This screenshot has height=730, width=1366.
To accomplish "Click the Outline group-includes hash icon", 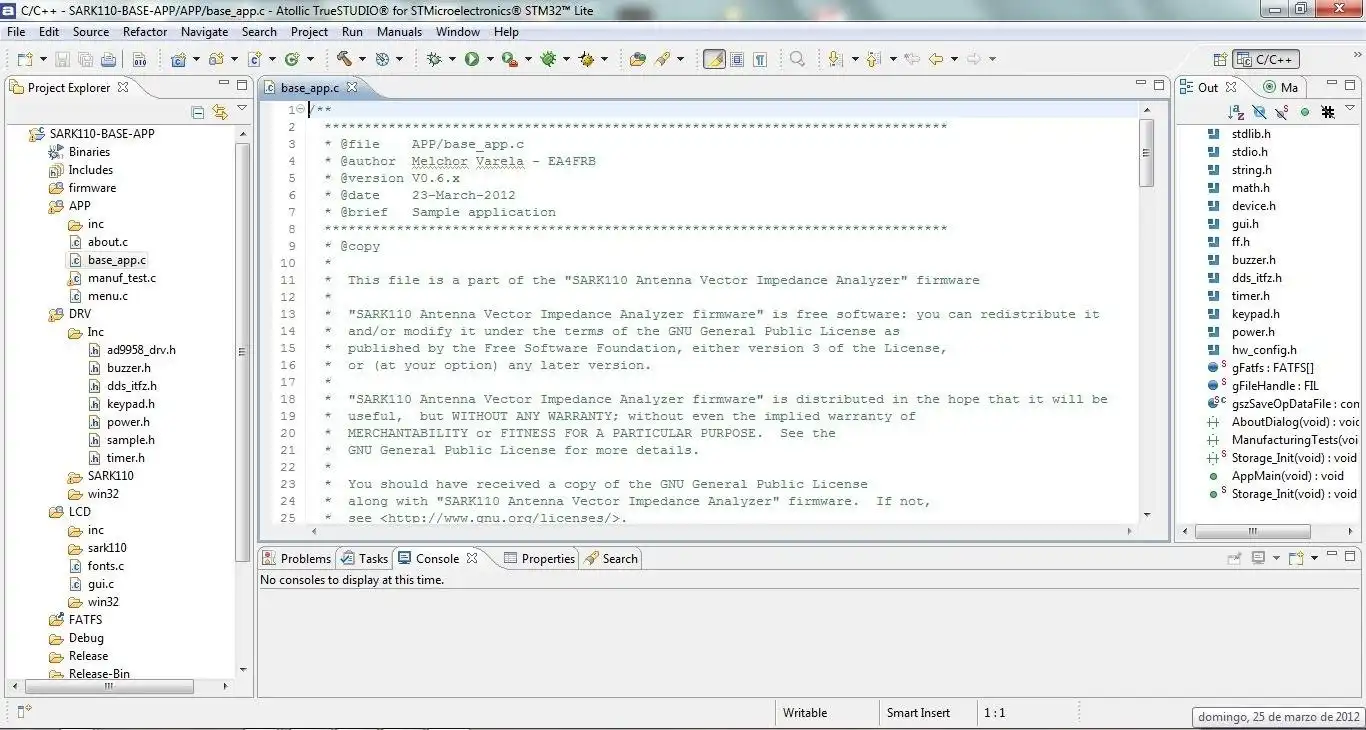I will tap(1328, 113).
